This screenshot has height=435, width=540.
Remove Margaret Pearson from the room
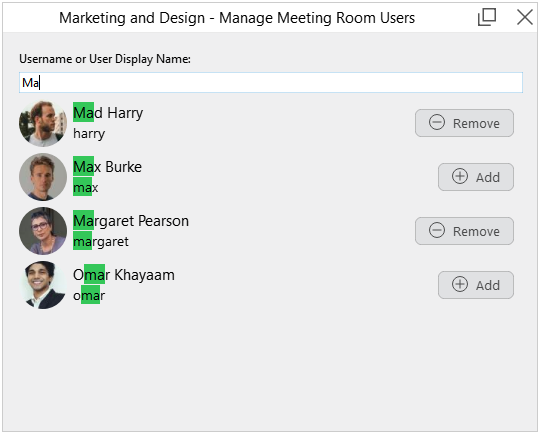(464, 231)
